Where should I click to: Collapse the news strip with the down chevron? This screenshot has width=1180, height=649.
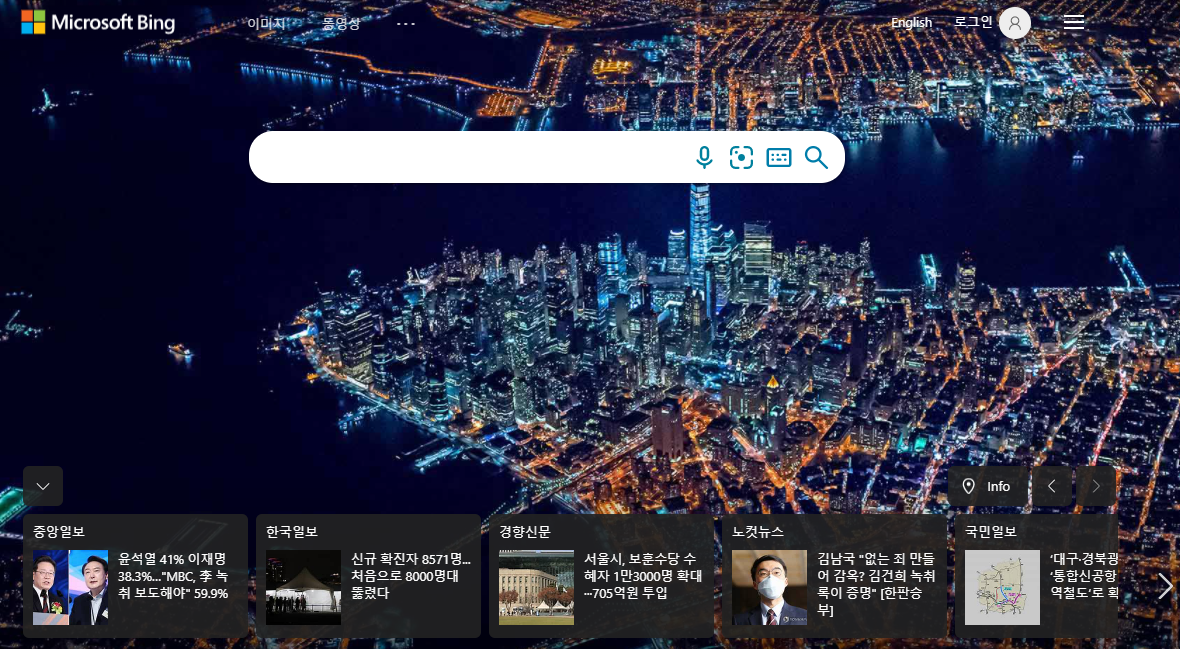pyautogui.click(x=43, y=486)
